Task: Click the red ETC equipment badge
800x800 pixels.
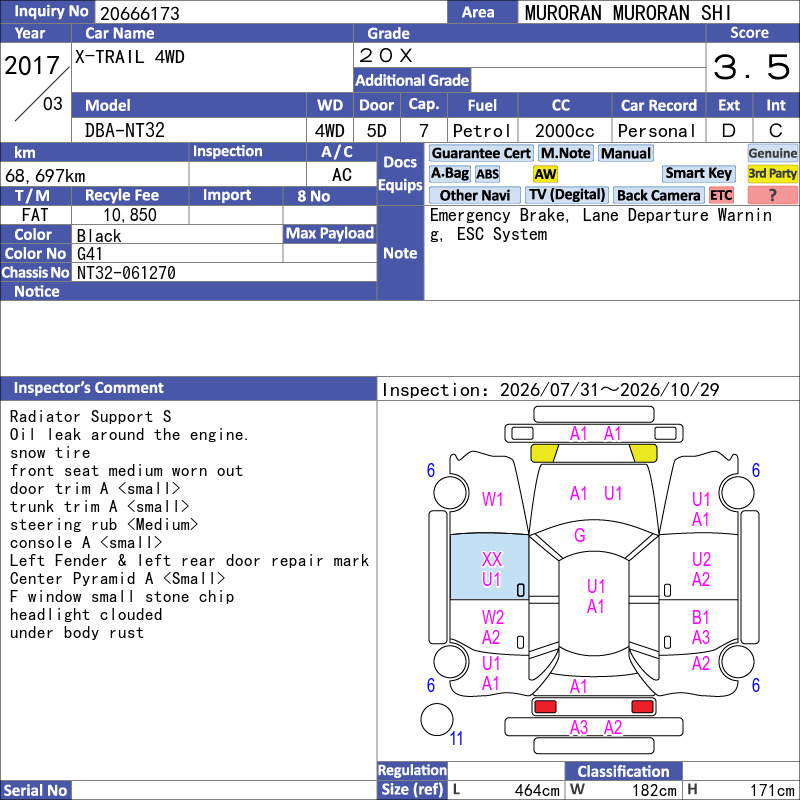Action: pyautogui.click(x=721, y=195)
